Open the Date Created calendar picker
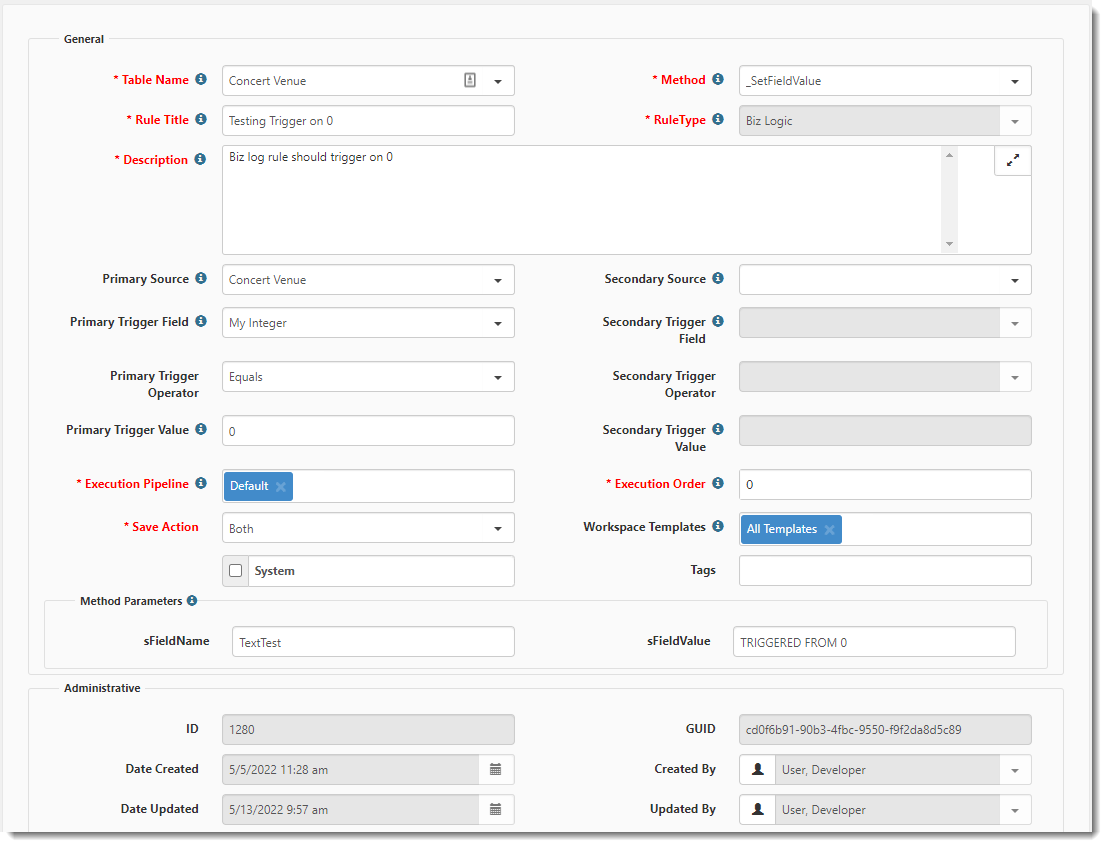The width and height of the screenshot is (1107, 847). pos(496,770)
